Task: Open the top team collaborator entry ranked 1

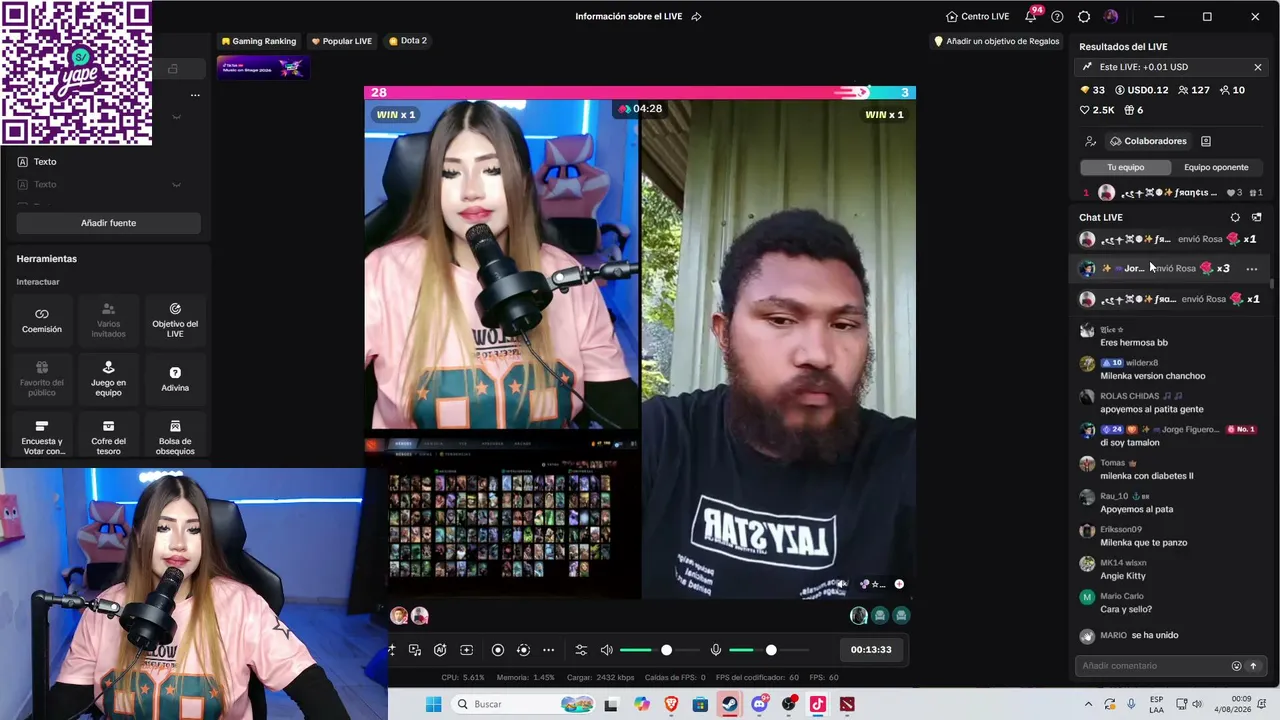Action: (1173, 193)
